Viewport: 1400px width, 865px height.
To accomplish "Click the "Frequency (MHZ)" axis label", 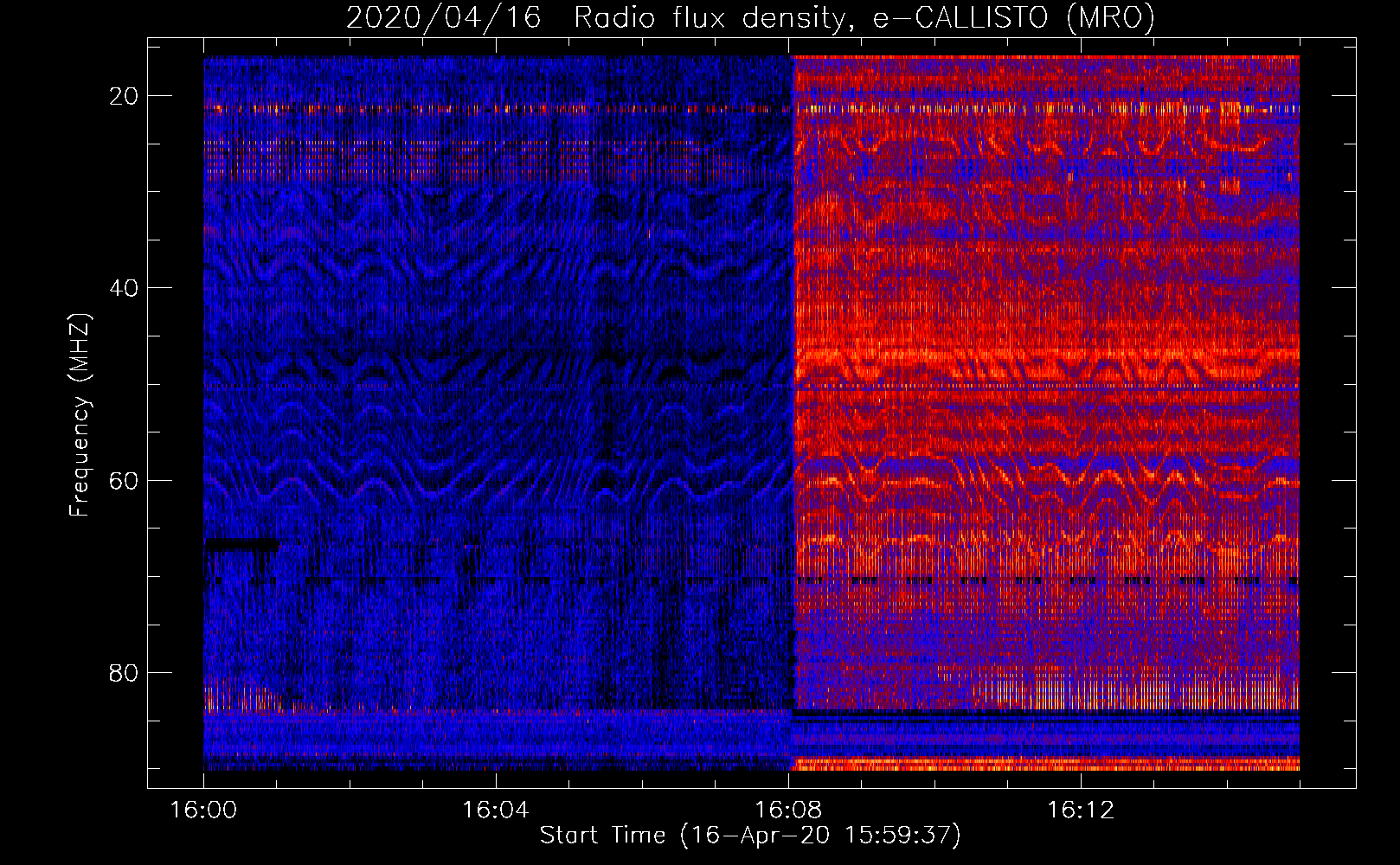I will point(79,415).
